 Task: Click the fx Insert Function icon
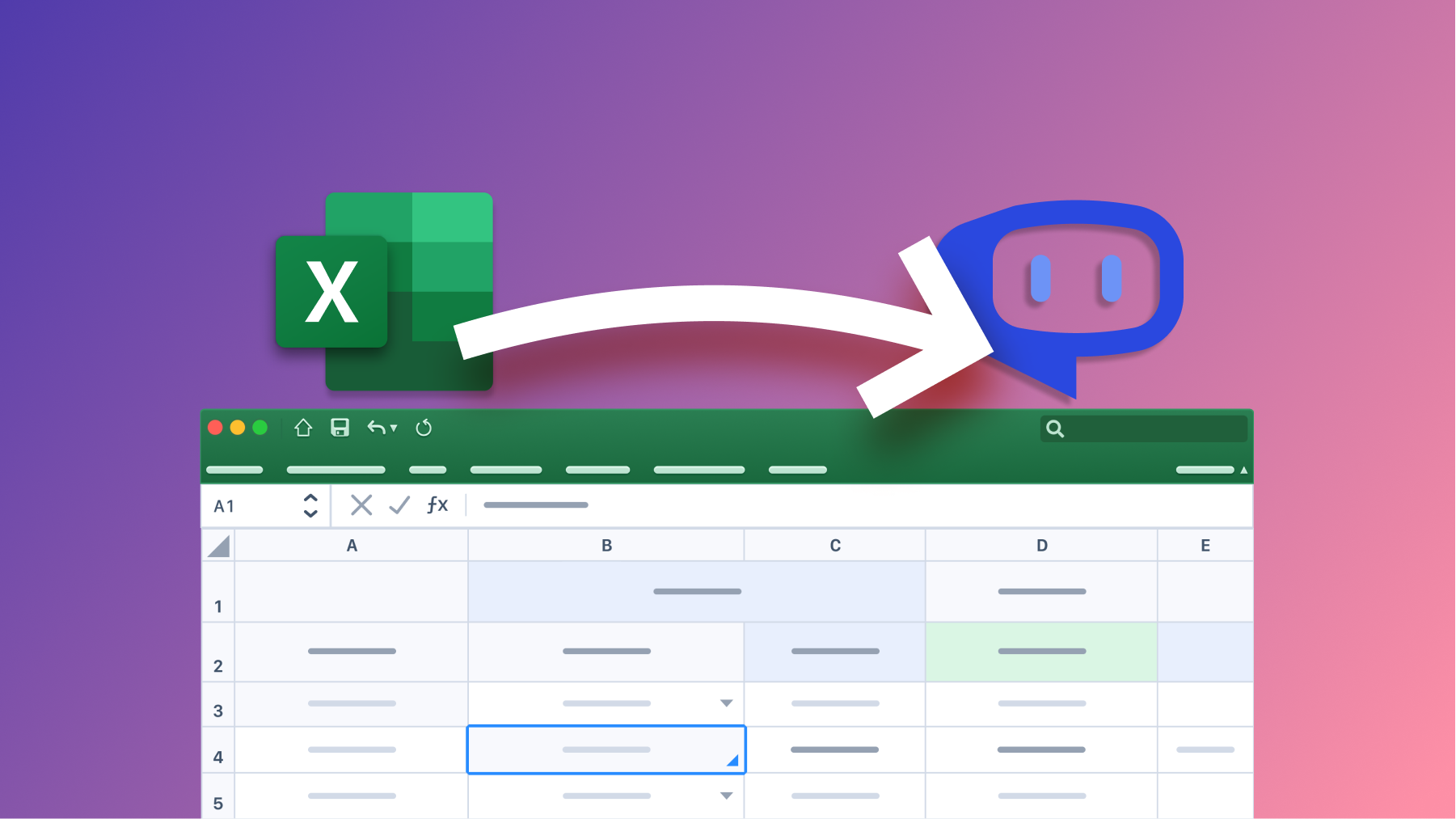(x=437, y=505)
